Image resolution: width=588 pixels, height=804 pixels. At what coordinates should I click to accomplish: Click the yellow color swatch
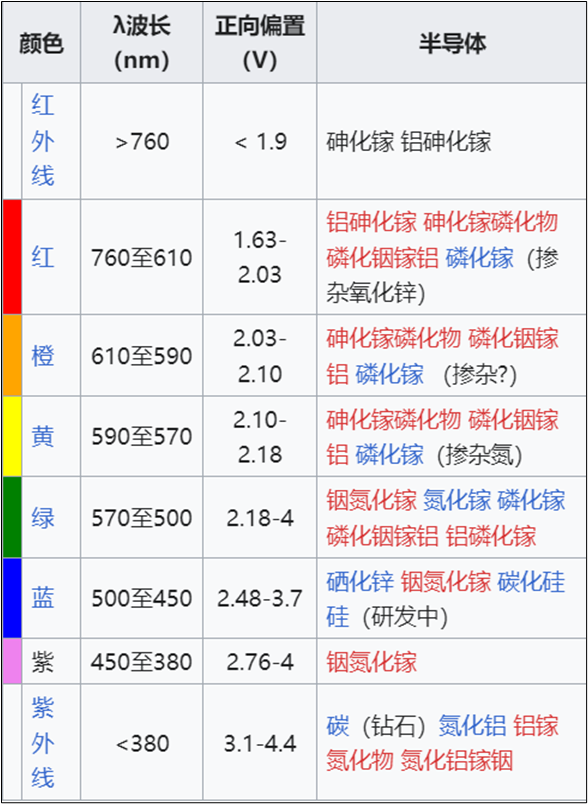[12, 436]
